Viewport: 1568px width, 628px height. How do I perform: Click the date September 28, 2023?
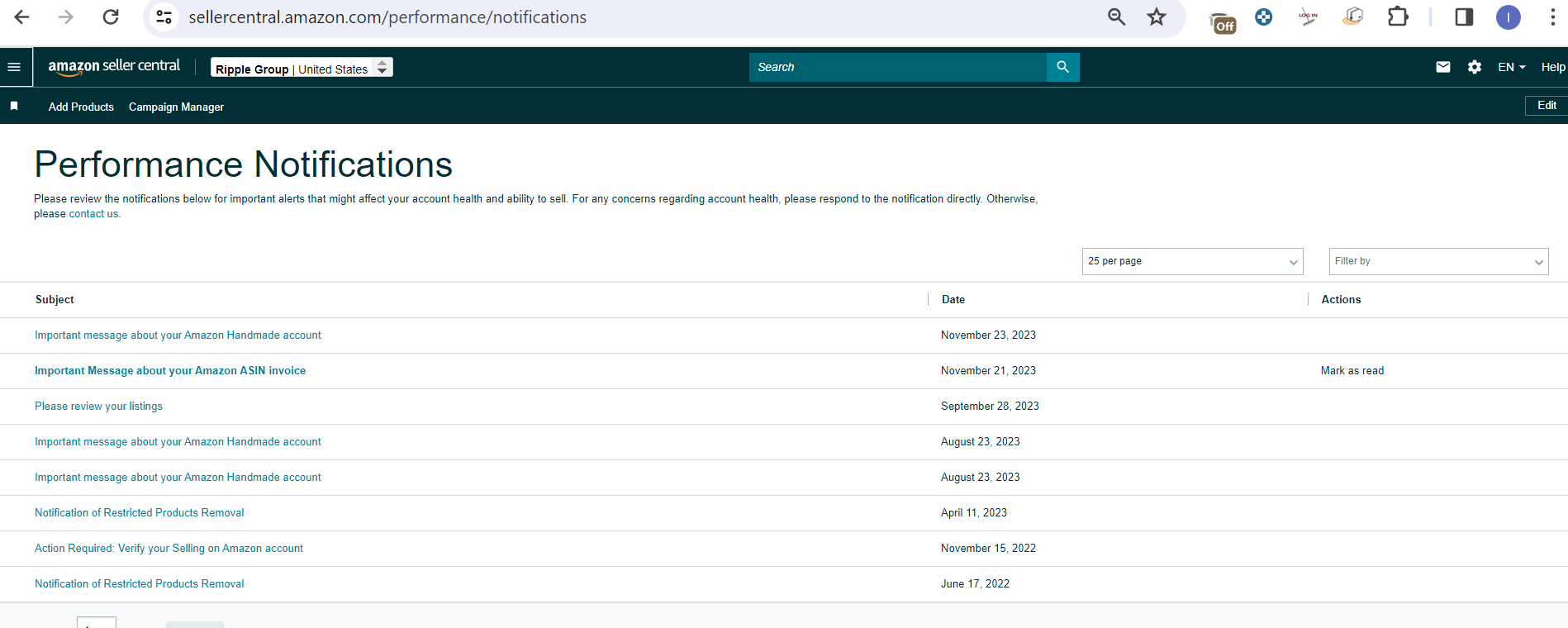pos(990,407)
